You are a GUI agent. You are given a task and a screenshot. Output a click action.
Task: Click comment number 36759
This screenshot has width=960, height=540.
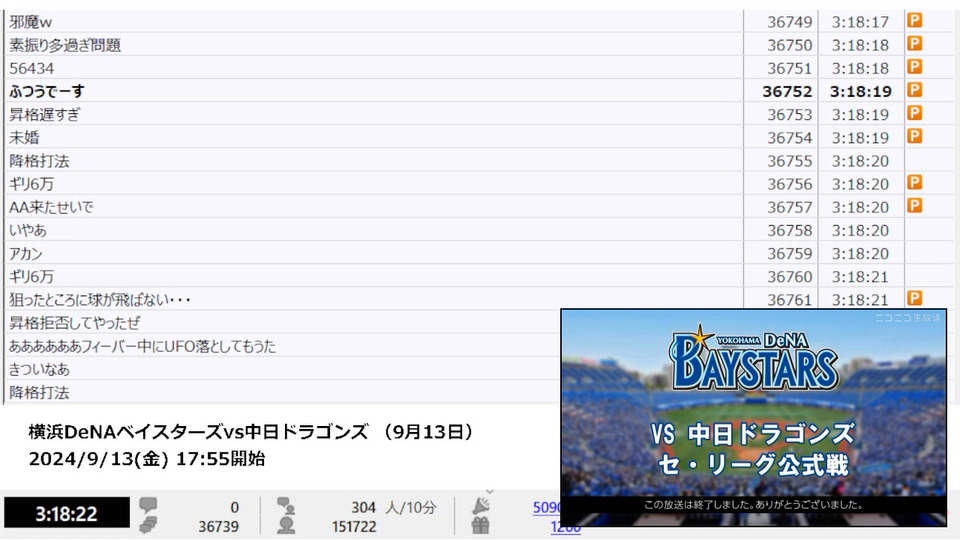pyautogui.click(x=789, y=253)
